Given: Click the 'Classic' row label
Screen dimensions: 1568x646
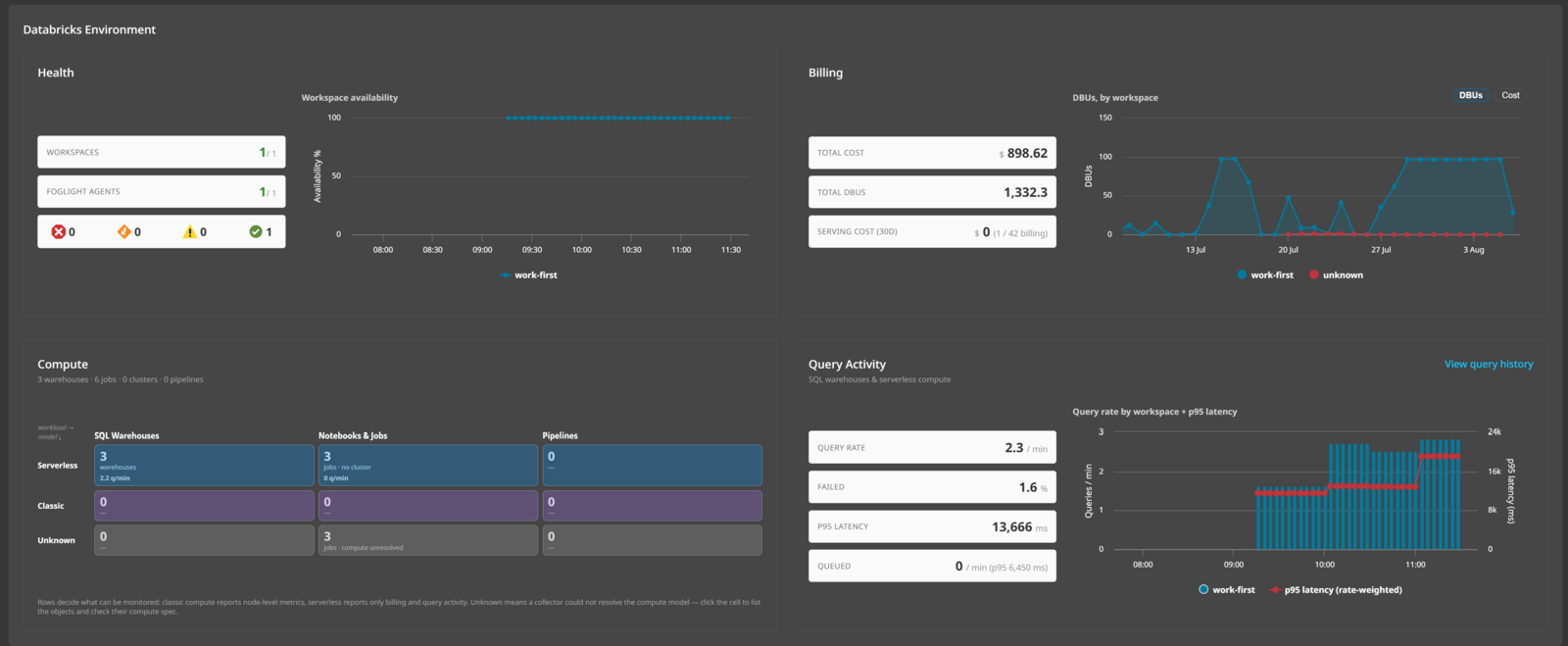Looking at the screenshot, I should (51, 506).
